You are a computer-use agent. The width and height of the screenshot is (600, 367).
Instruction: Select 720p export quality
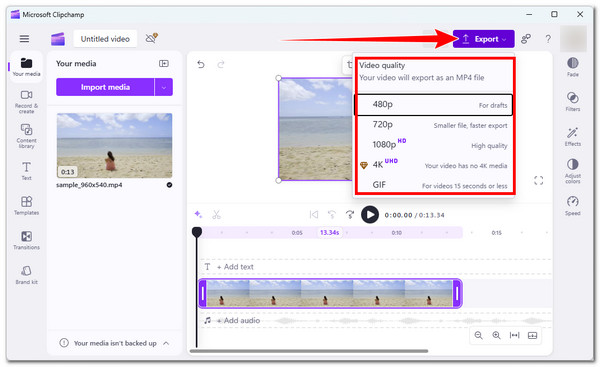click(433, 125)
